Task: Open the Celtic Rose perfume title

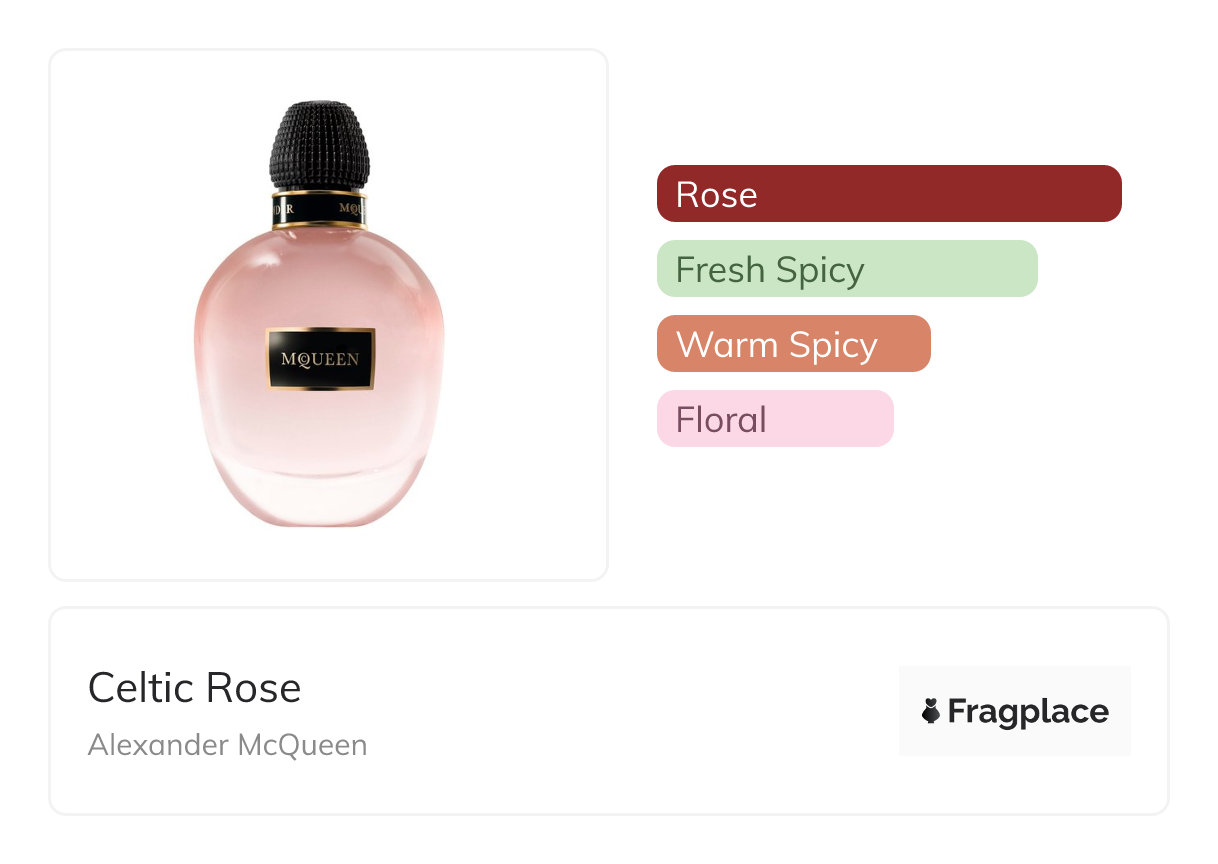Action: coord(194,687)
